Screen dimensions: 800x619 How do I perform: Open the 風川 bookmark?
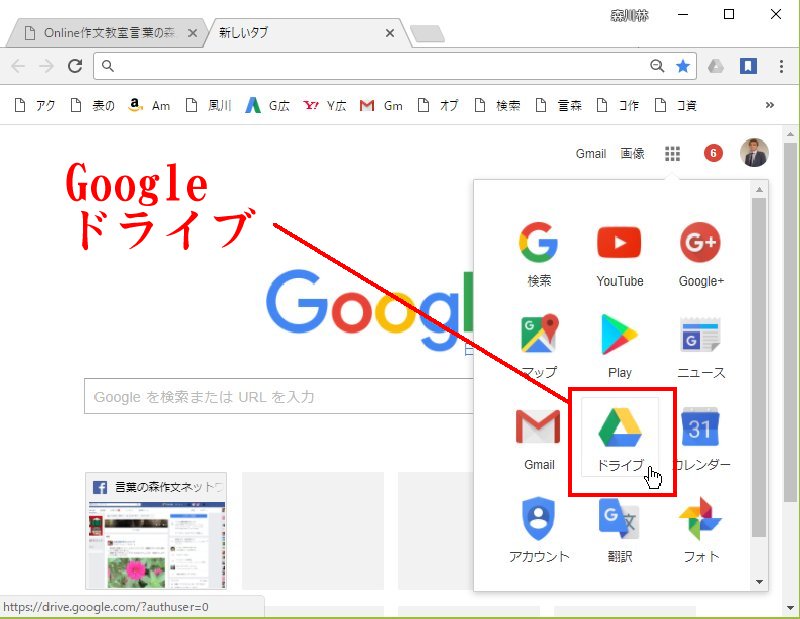click(208, 106)
